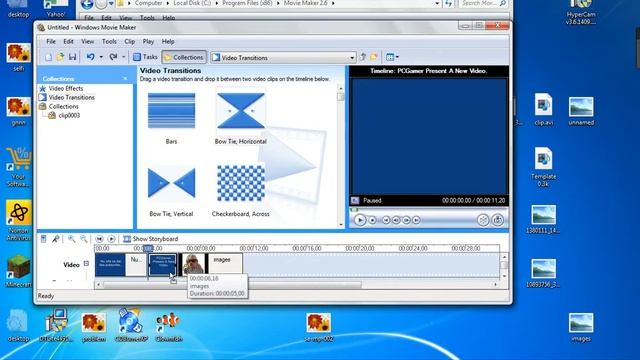Create a new project via toolbar icon

49,57
